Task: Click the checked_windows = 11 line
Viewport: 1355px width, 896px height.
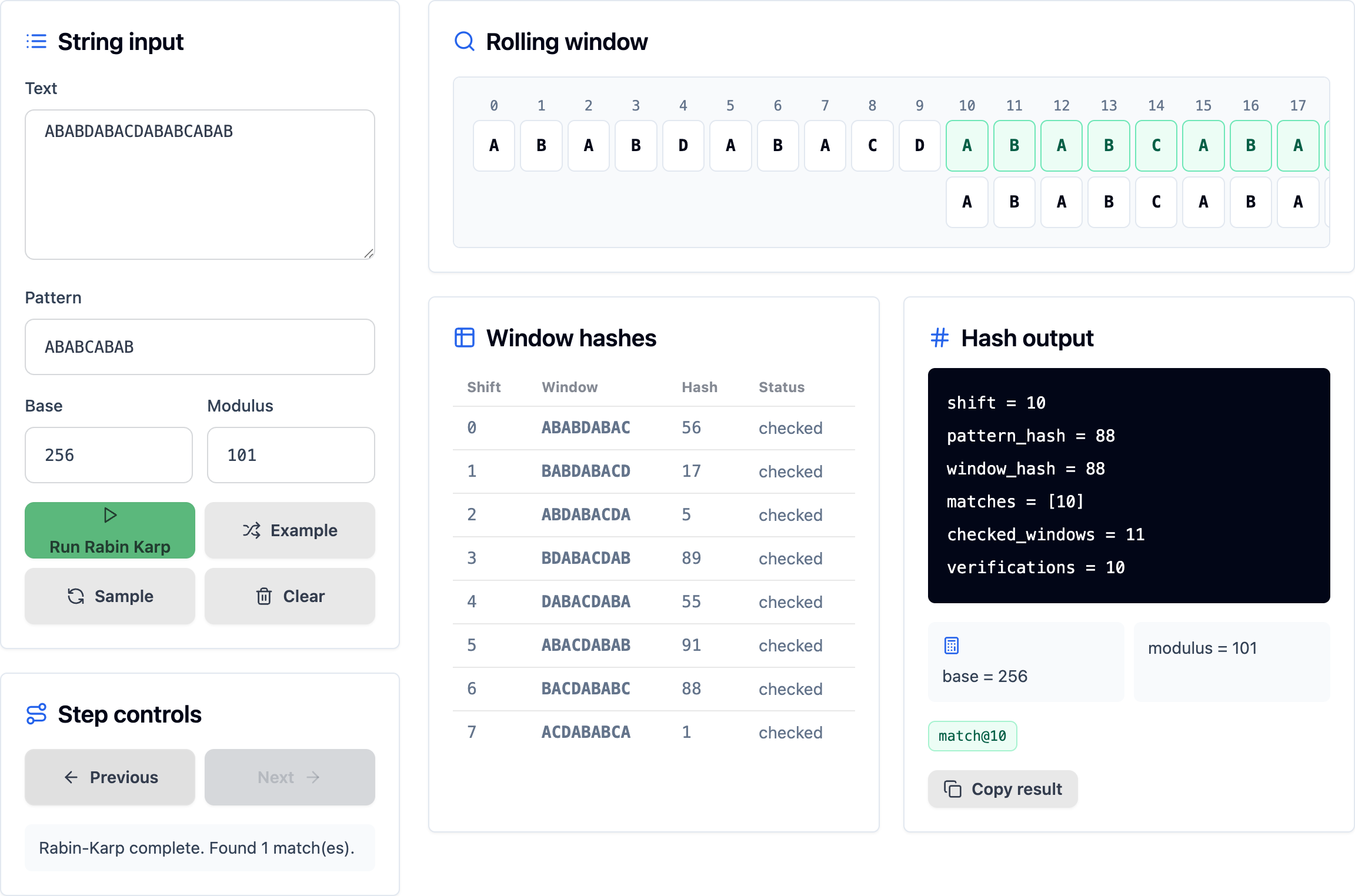Action: click(1046, 534)
